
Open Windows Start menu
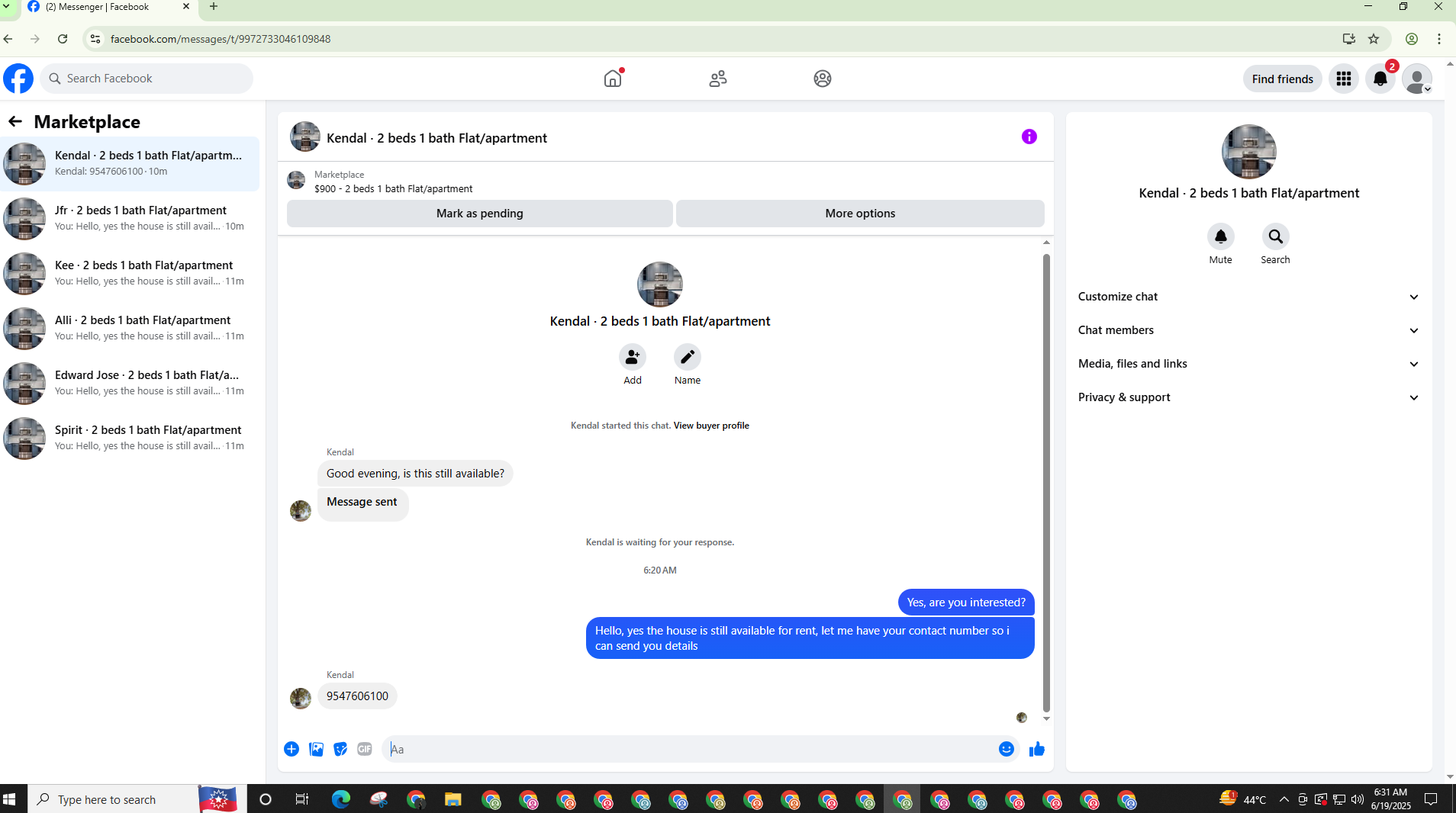10,799
